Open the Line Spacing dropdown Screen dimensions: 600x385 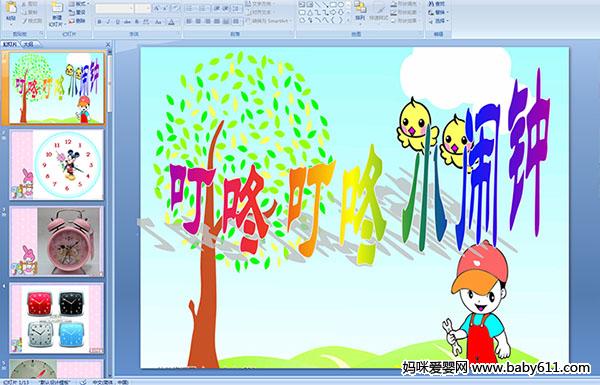pyautogui.click(x=236, y=8)
